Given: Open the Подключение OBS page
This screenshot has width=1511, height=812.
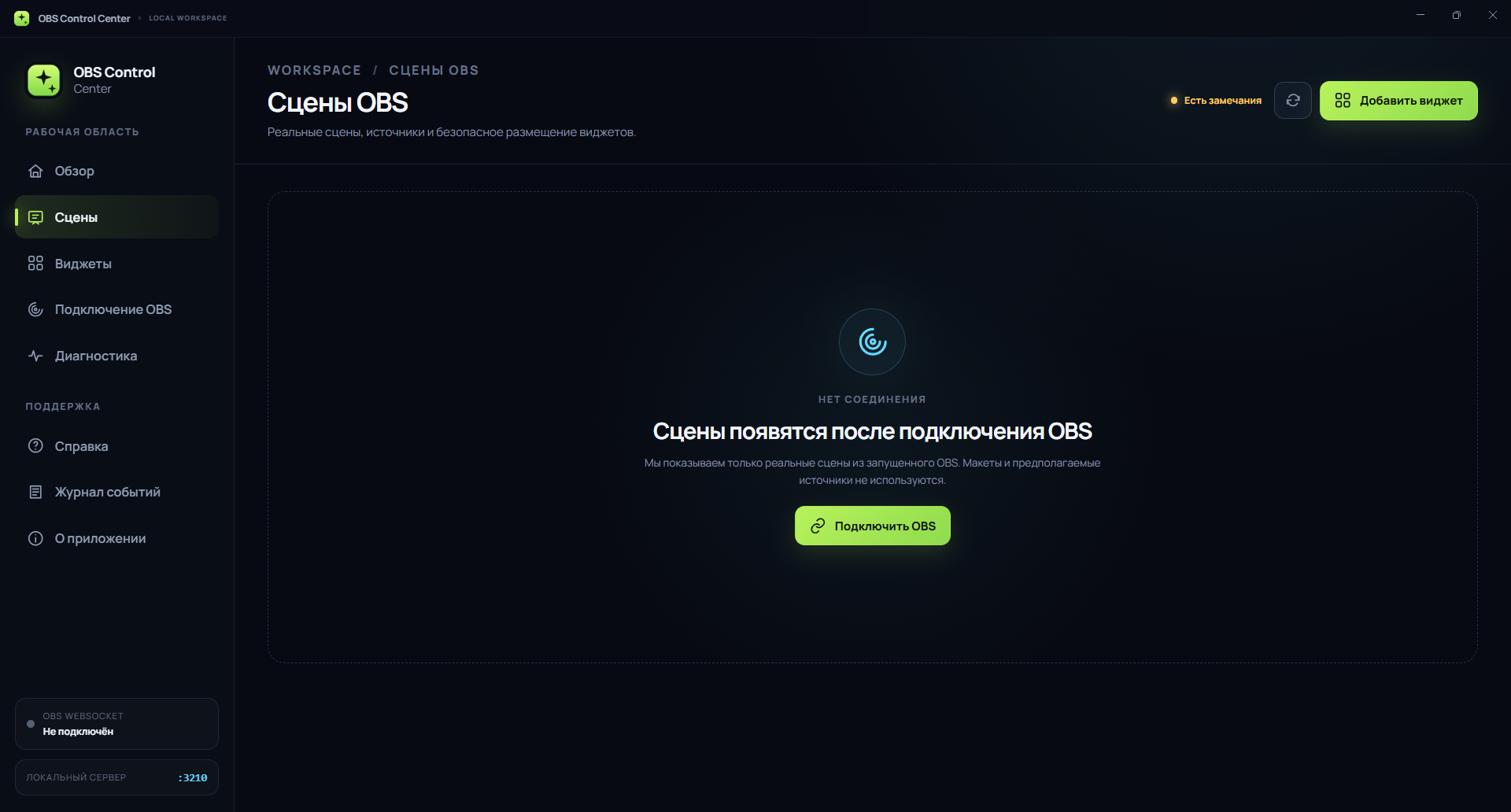Looking at the screenshot, I should click(116, 309).
